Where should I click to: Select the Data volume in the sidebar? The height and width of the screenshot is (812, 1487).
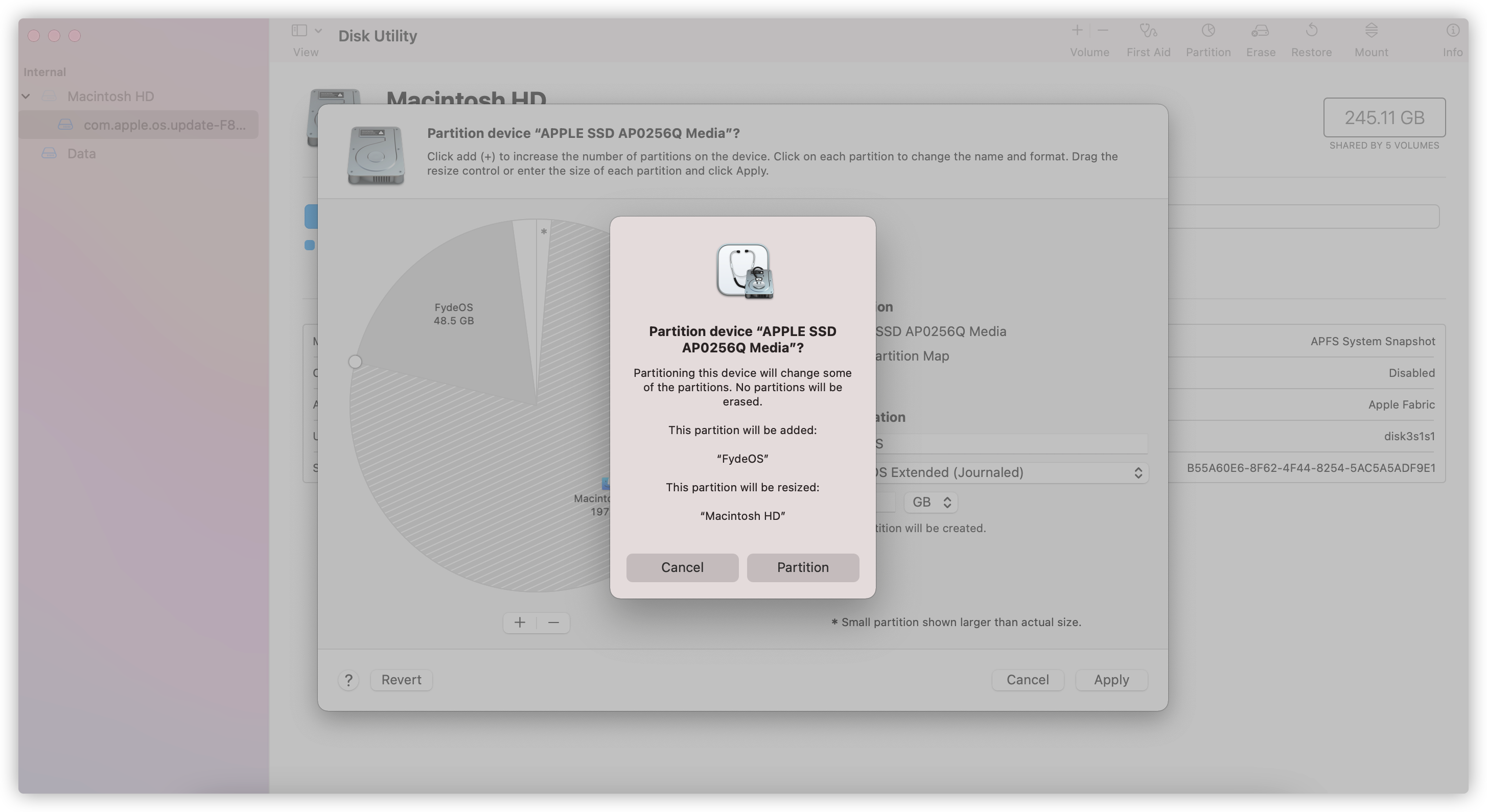click(x=81, y=153)
